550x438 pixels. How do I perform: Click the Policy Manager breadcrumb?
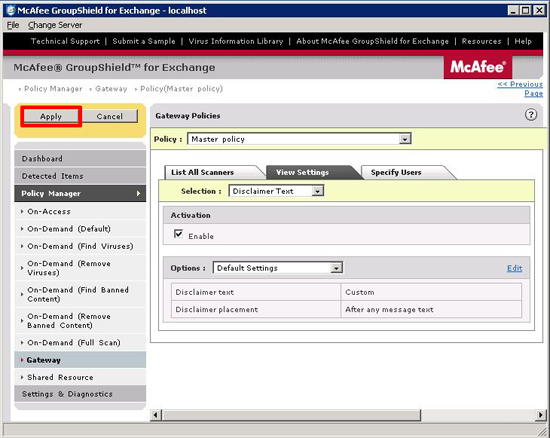pos(53,89)
